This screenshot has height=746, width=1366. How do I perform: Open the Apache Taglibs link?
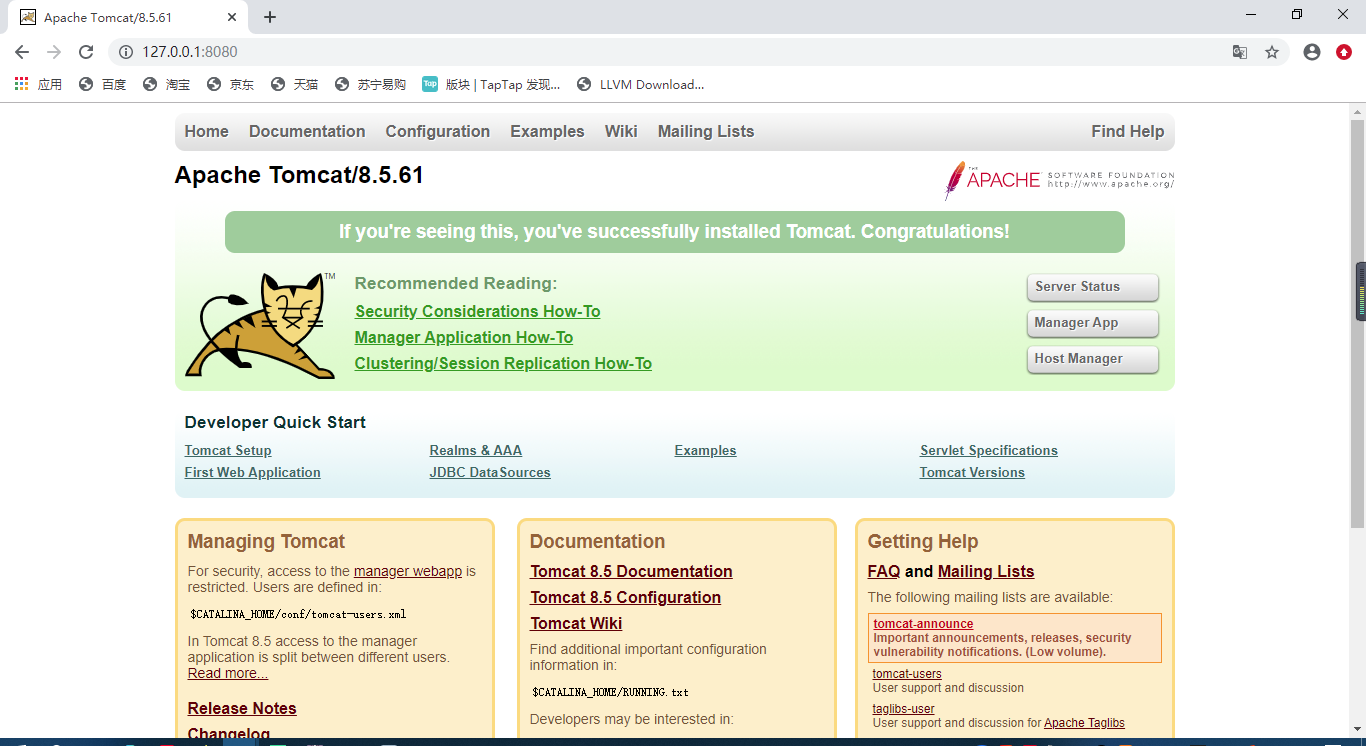[1084, 723]
